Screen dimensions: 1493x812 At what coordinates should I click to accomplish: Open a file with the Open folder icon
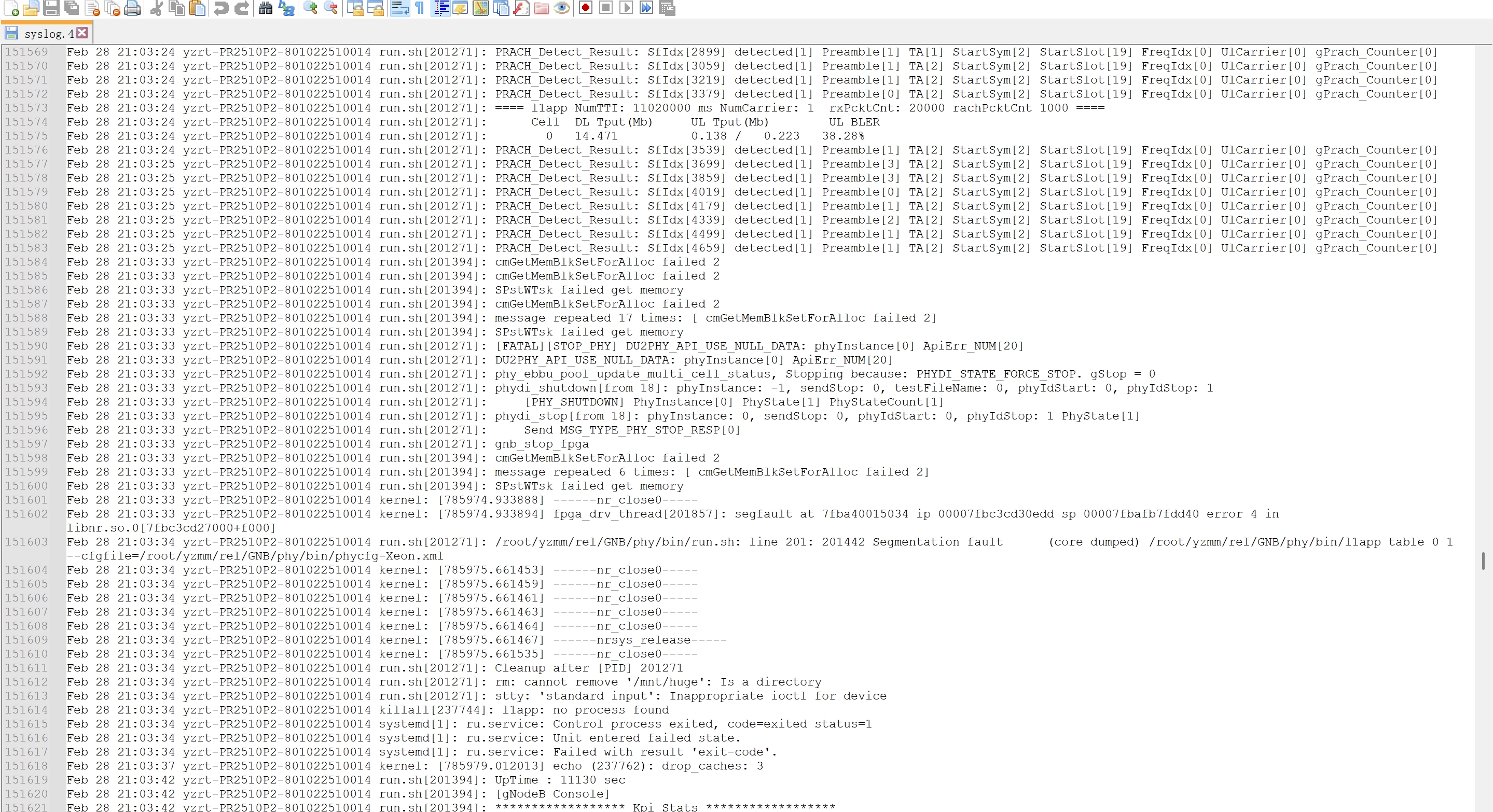pos(31,8)
